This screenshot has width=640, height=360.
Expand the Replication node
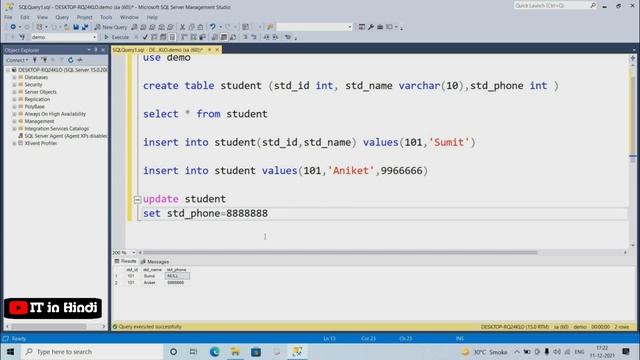tap(14, 99)
